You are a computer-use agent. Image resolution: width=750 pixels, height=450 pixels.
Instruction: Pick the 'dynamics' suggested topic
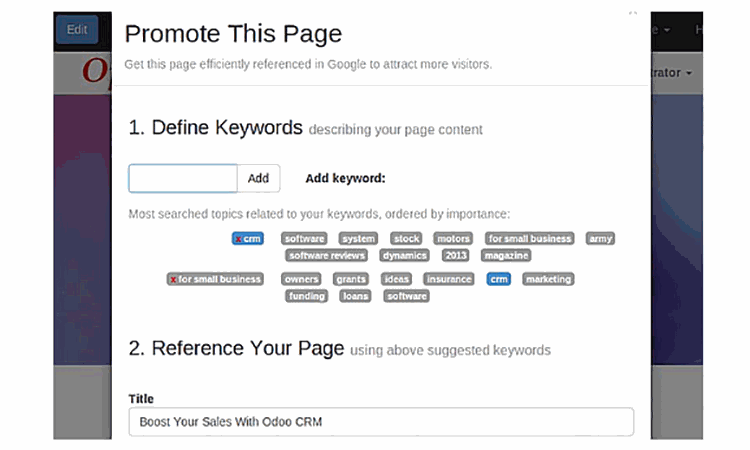tap(404, 255)
